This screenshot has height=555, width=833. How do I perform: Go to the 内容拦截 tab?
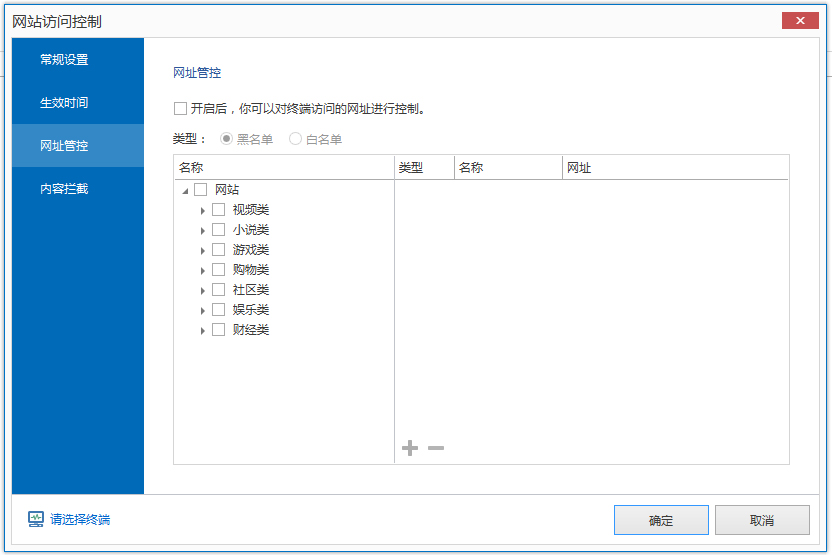(64, 188)
